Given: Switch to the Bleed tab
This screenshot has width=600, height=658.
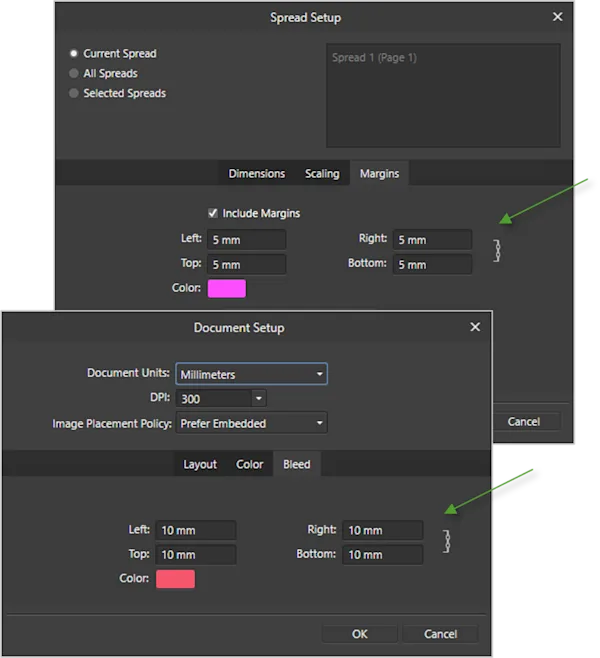Looking at the screenshot, I should (x=297, y=464).
